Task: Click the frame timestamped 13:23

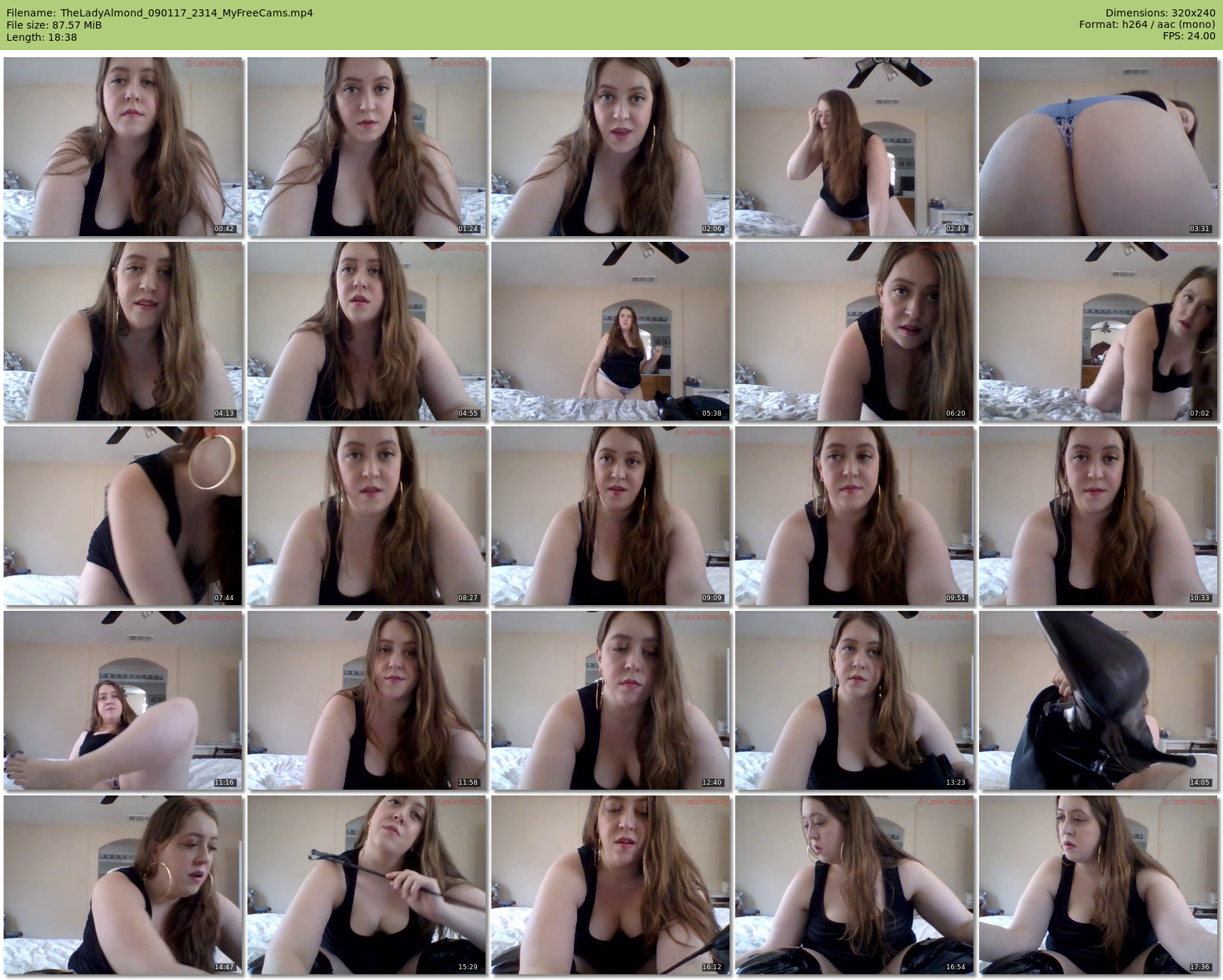Action: tap(855, 700)
